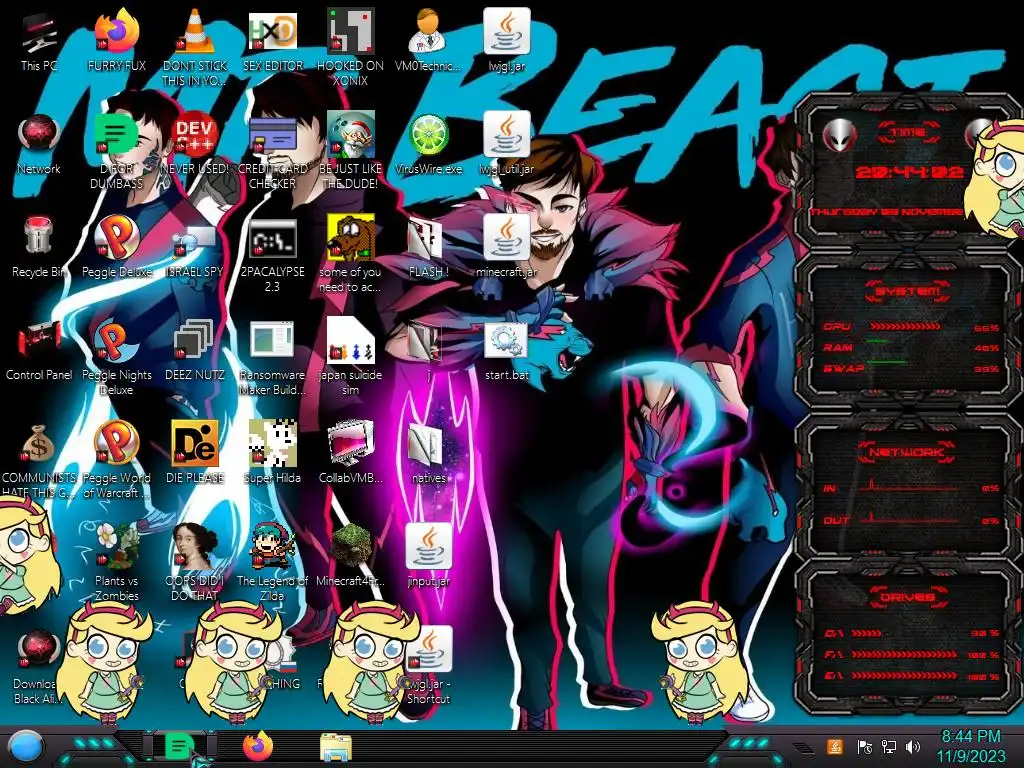Viewport: 1024px width, 768px height.
Task: Click the volume speaker tray icon
Action: coord(913,746)
